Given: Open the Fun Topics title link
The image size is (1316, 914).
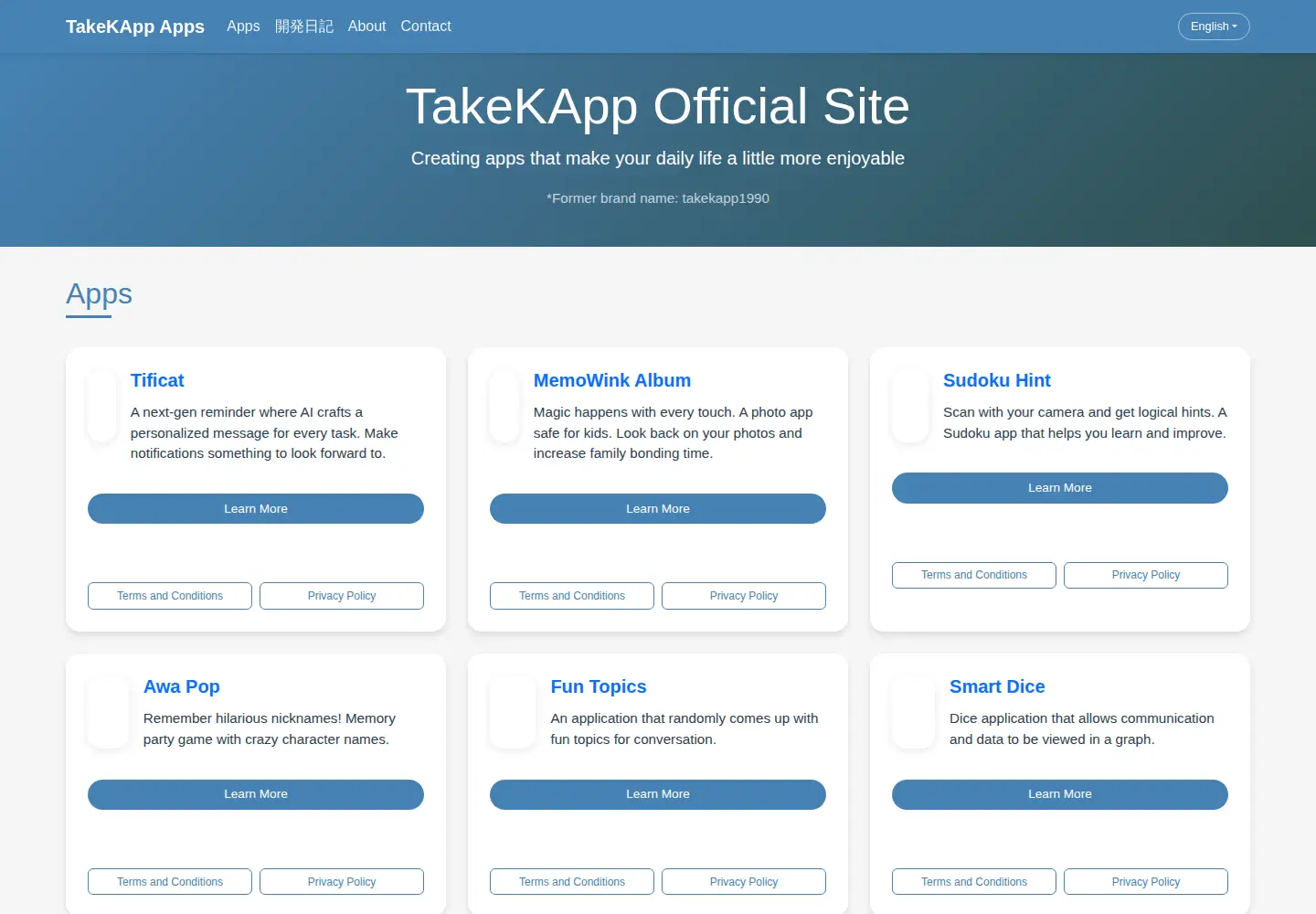Looking at the screenshot, I should (x=599, y=686).
